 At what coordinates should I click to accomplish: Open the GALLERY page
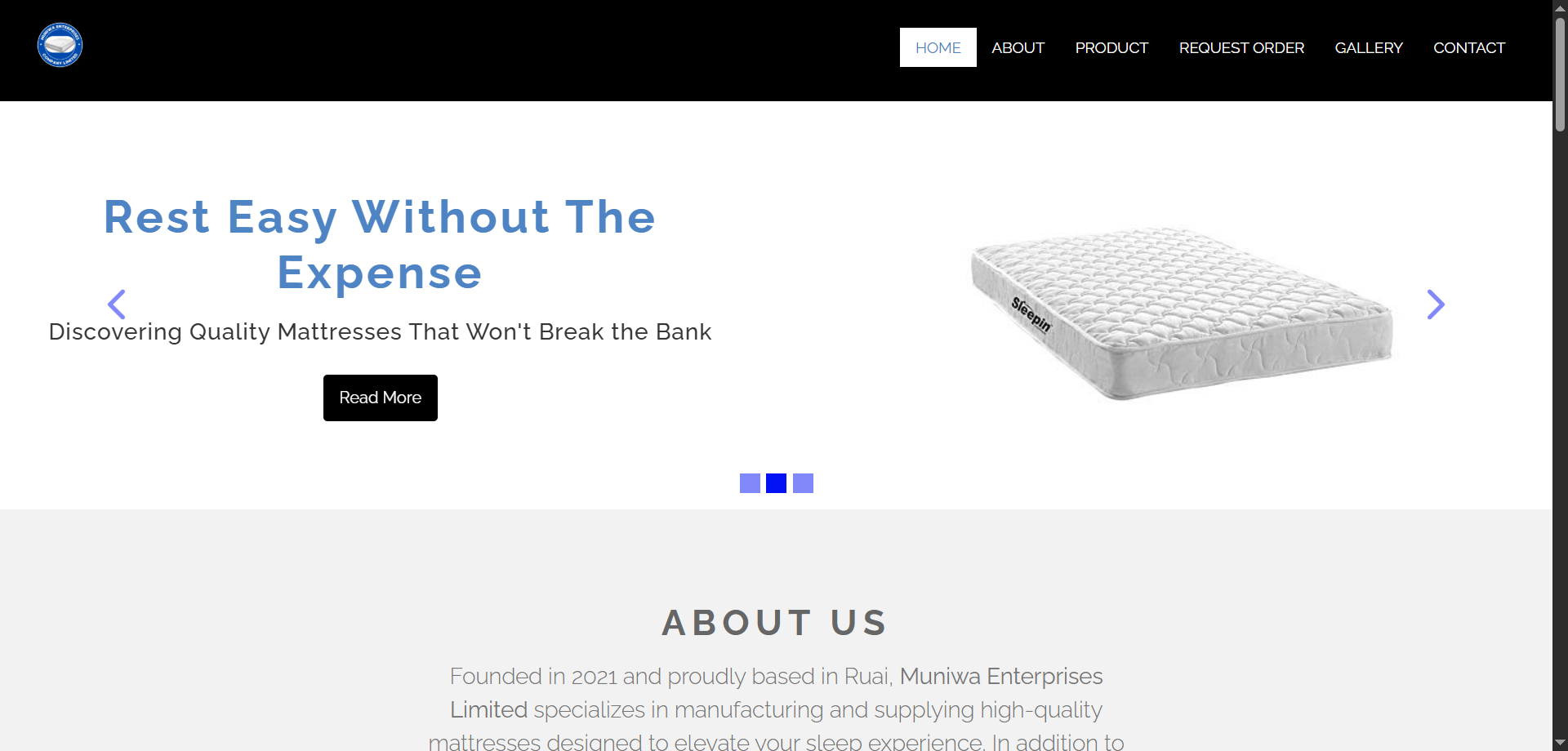coord(1368,47)
